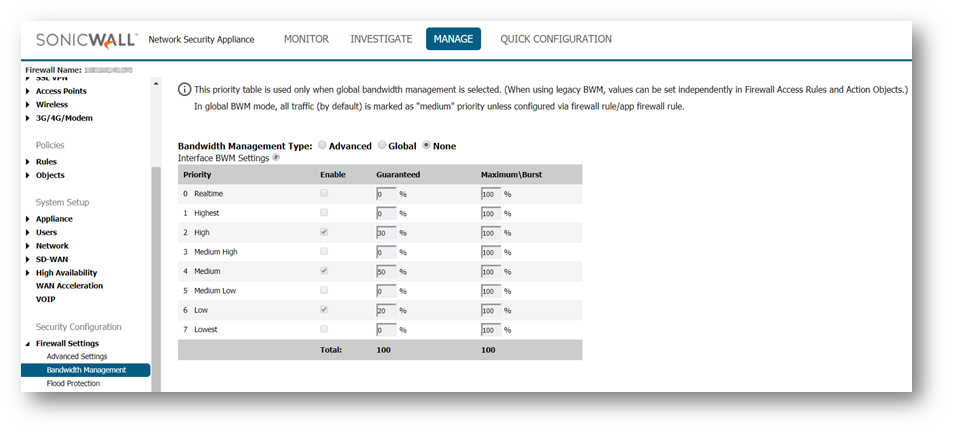
Task: Toggle Enable checkbox for Realtime priority
Action: pyautogui.click(x=324, y=193)
